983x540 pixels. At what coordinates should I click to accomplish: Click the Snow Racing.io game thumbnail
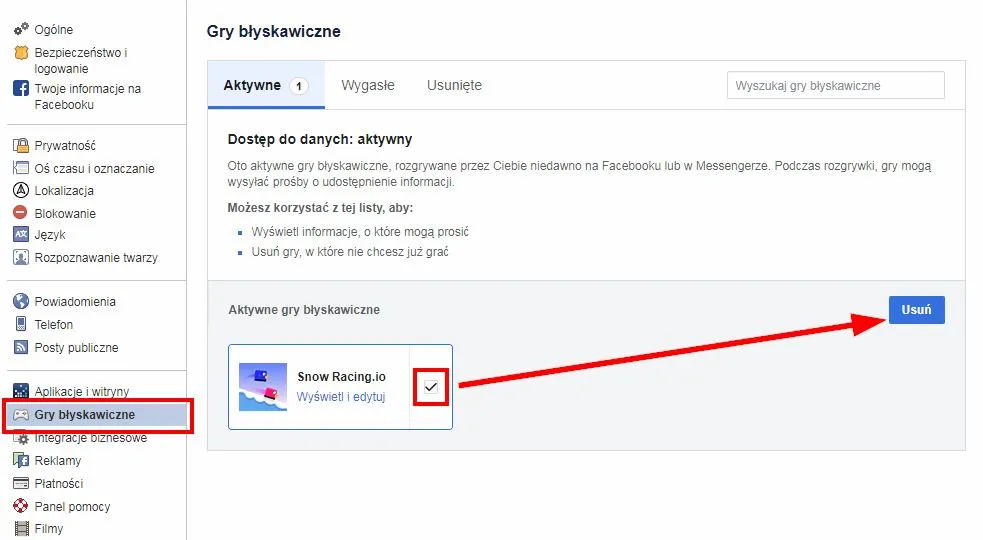(263, 387)
